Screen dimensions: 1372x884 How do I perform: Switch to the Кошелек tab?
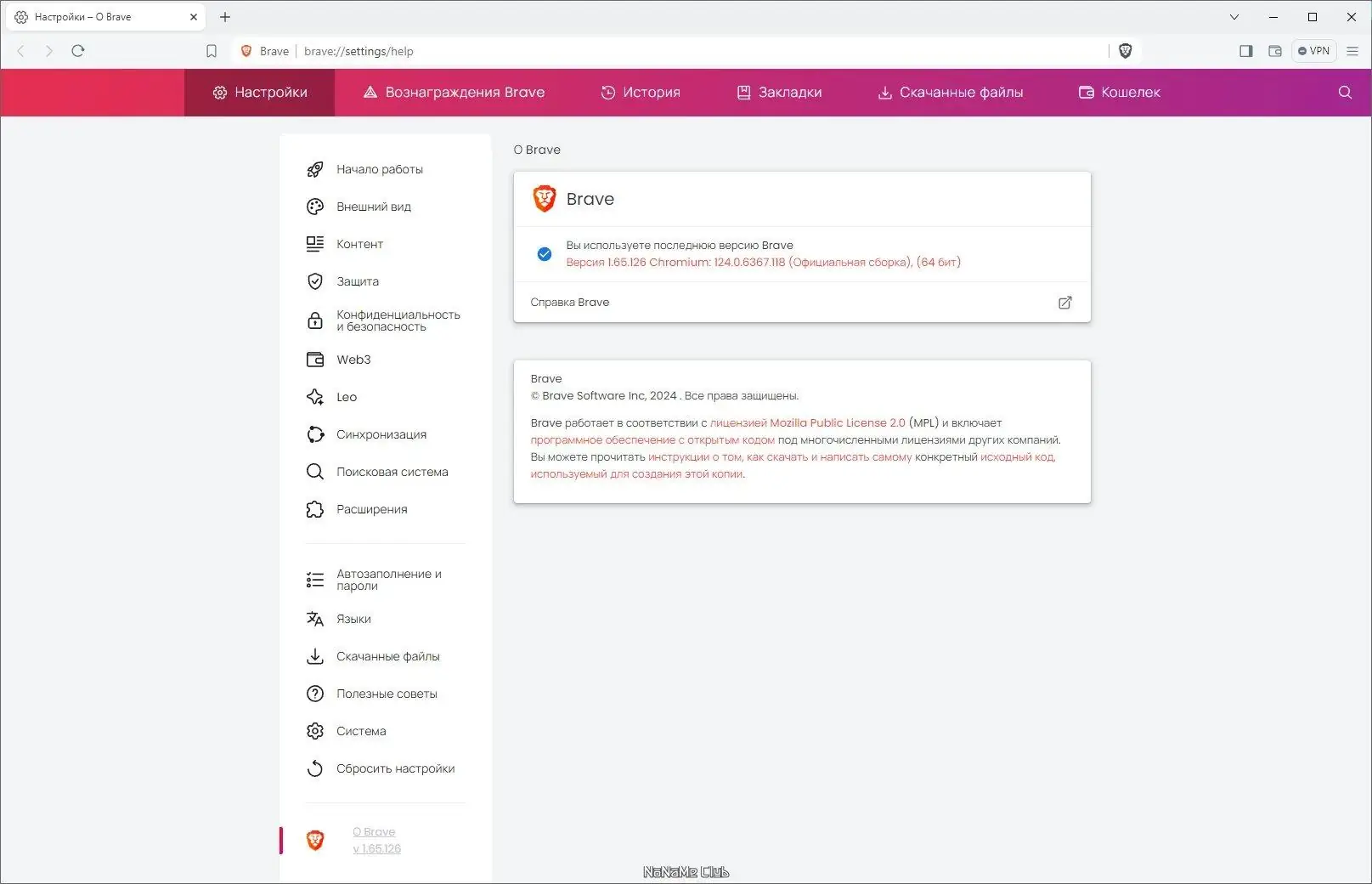click(x=1120, y=93)
